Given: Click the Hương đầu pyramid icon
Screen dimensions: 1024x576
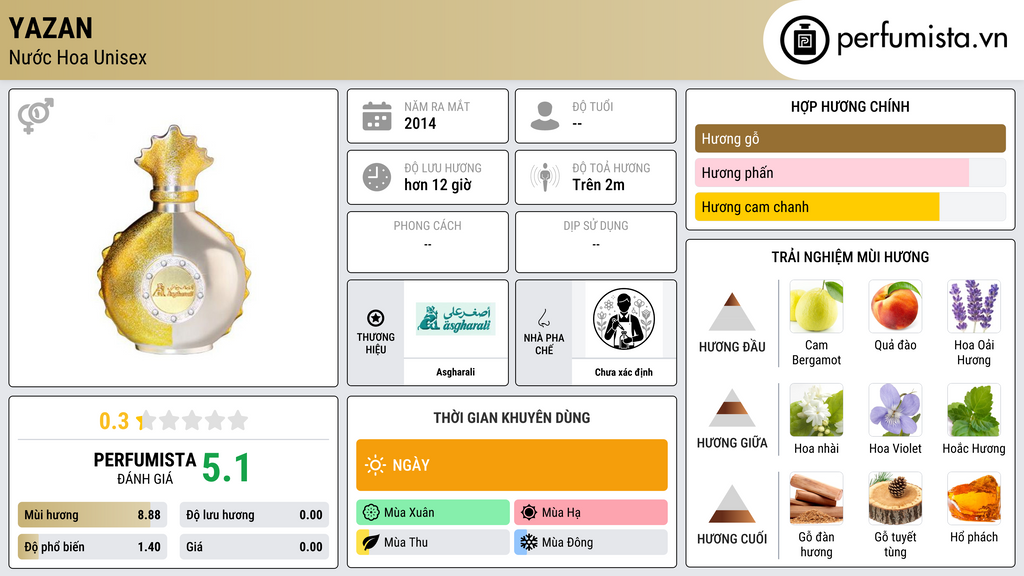Looking at the screenshot, I should click(x=732, y=312).
